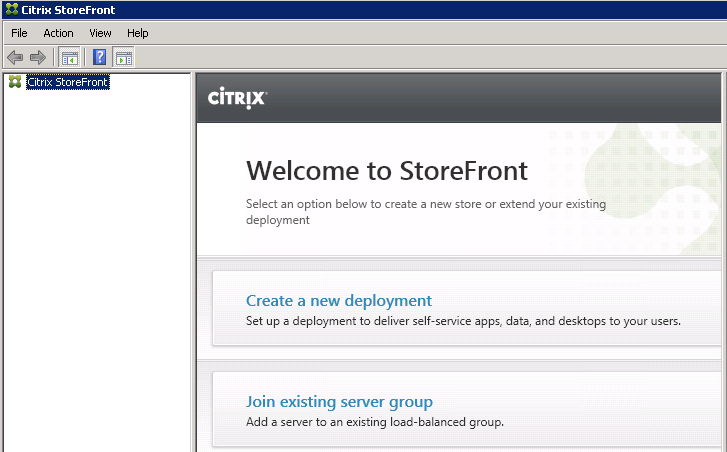Screen dimensions: 727x452
Task: Click the Forward arrow in the toolbar
Action: click(38, 57)
